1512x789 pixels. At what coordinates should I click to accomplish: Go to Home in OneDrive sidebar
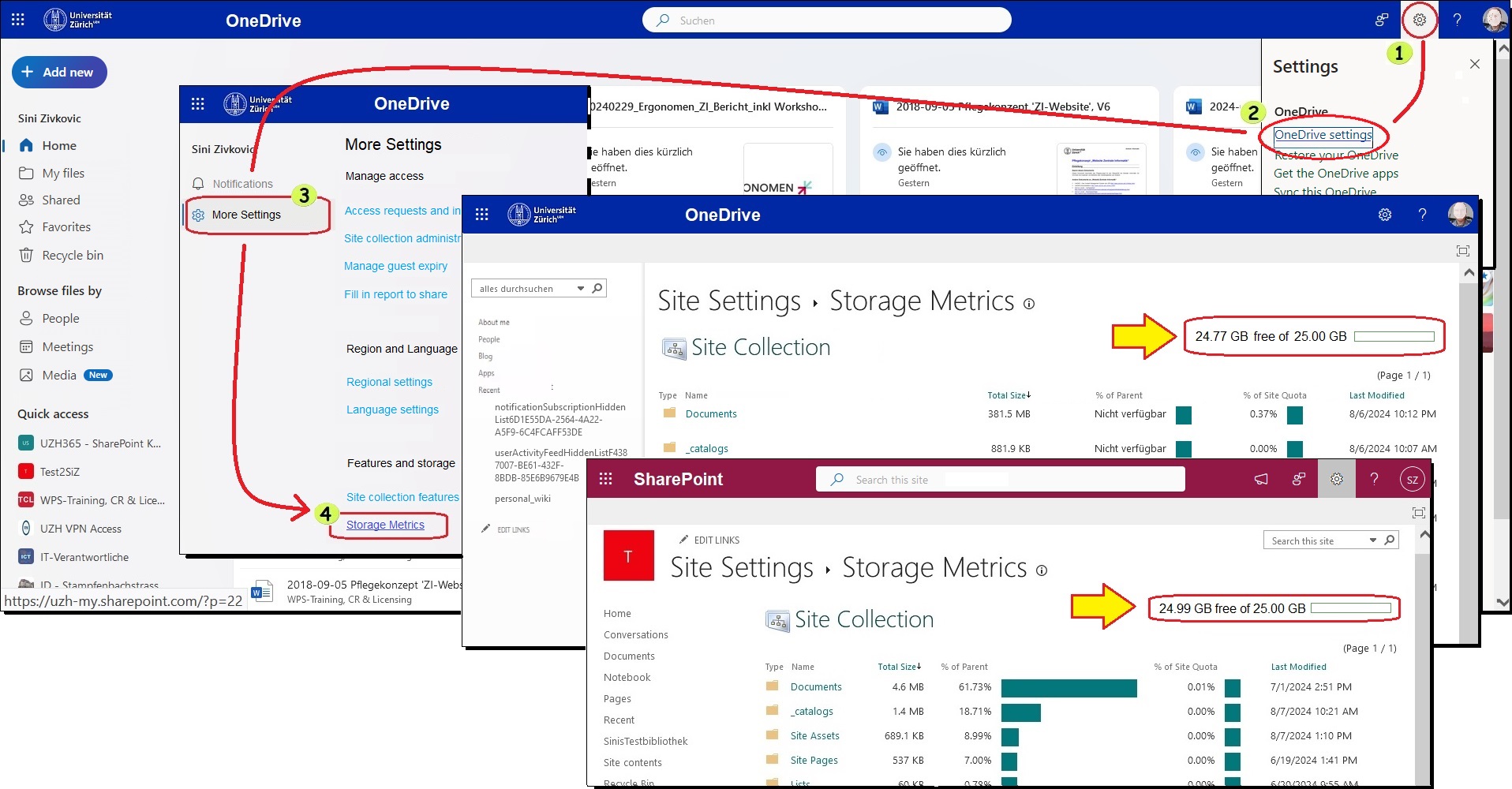59,146
